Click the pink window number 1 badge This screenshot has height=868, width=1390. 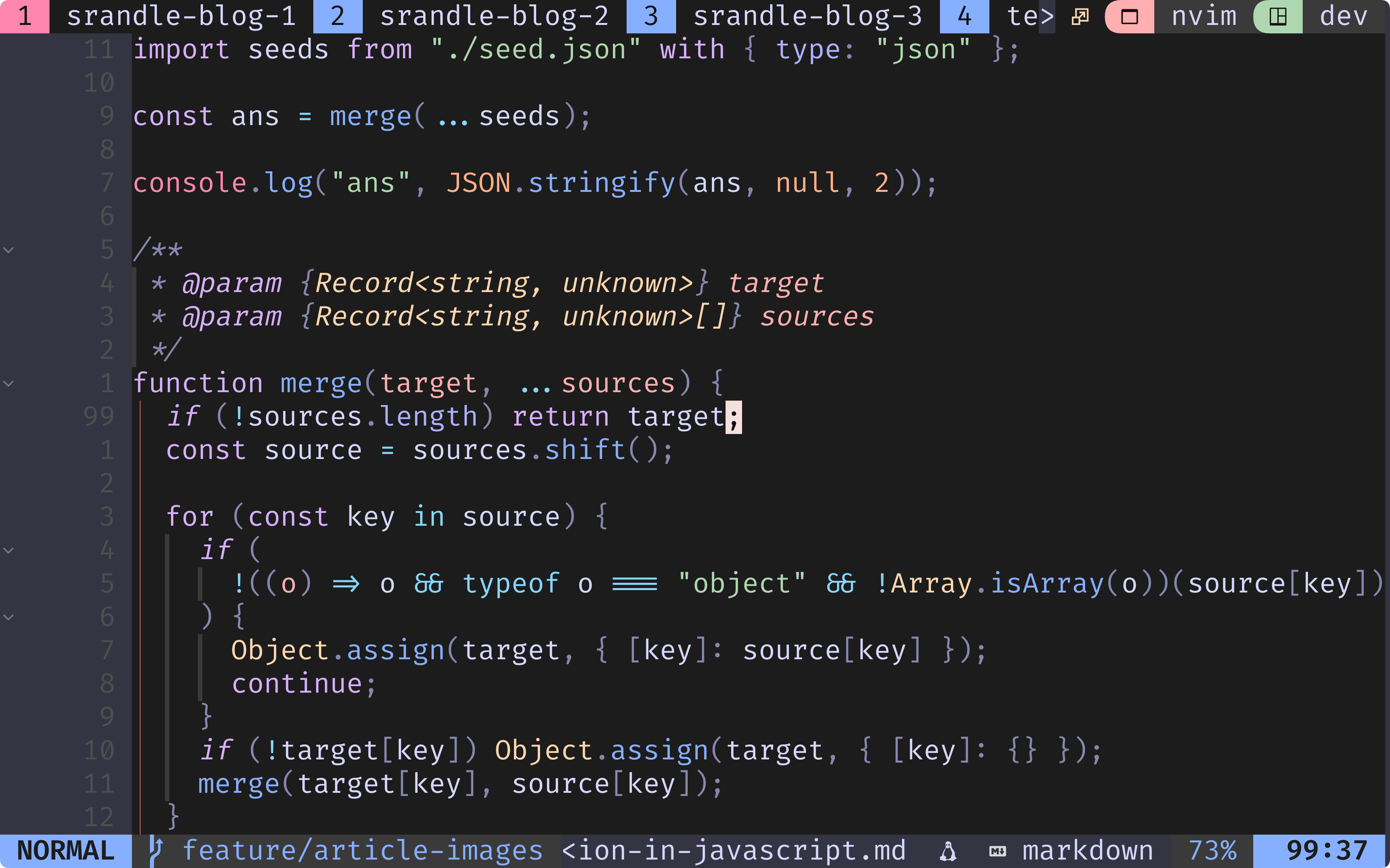[25, 16]
